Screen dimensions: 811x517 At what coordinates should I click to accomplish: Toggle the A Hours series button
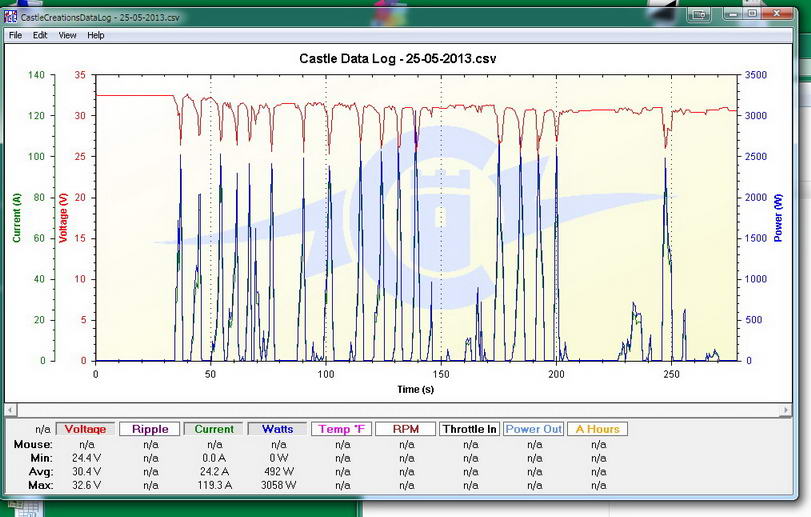tap(597, 429)
